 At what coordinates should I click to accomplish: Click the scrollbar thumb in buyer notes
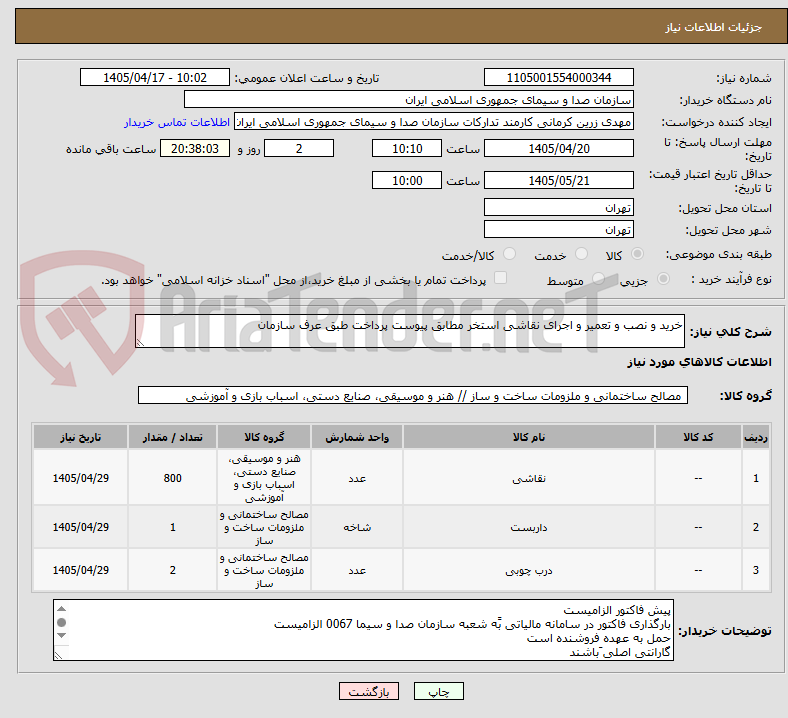point(61,623)
